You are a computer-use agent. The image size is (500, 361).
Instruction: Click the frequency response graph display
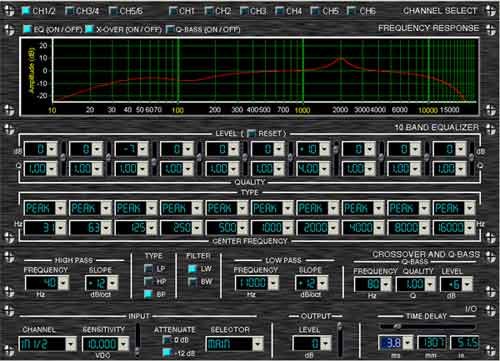250,76
